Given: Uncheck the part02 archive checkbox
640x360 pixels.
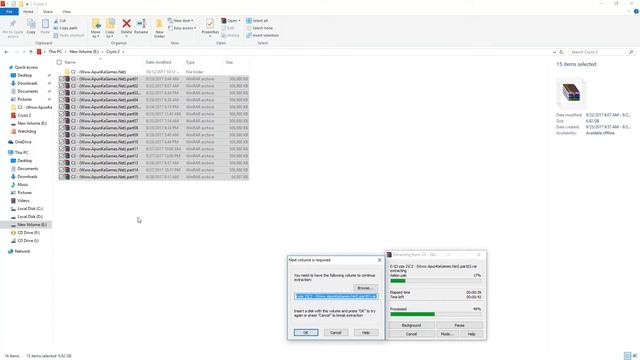Looking at the screenshot, I should click(62, 86).
